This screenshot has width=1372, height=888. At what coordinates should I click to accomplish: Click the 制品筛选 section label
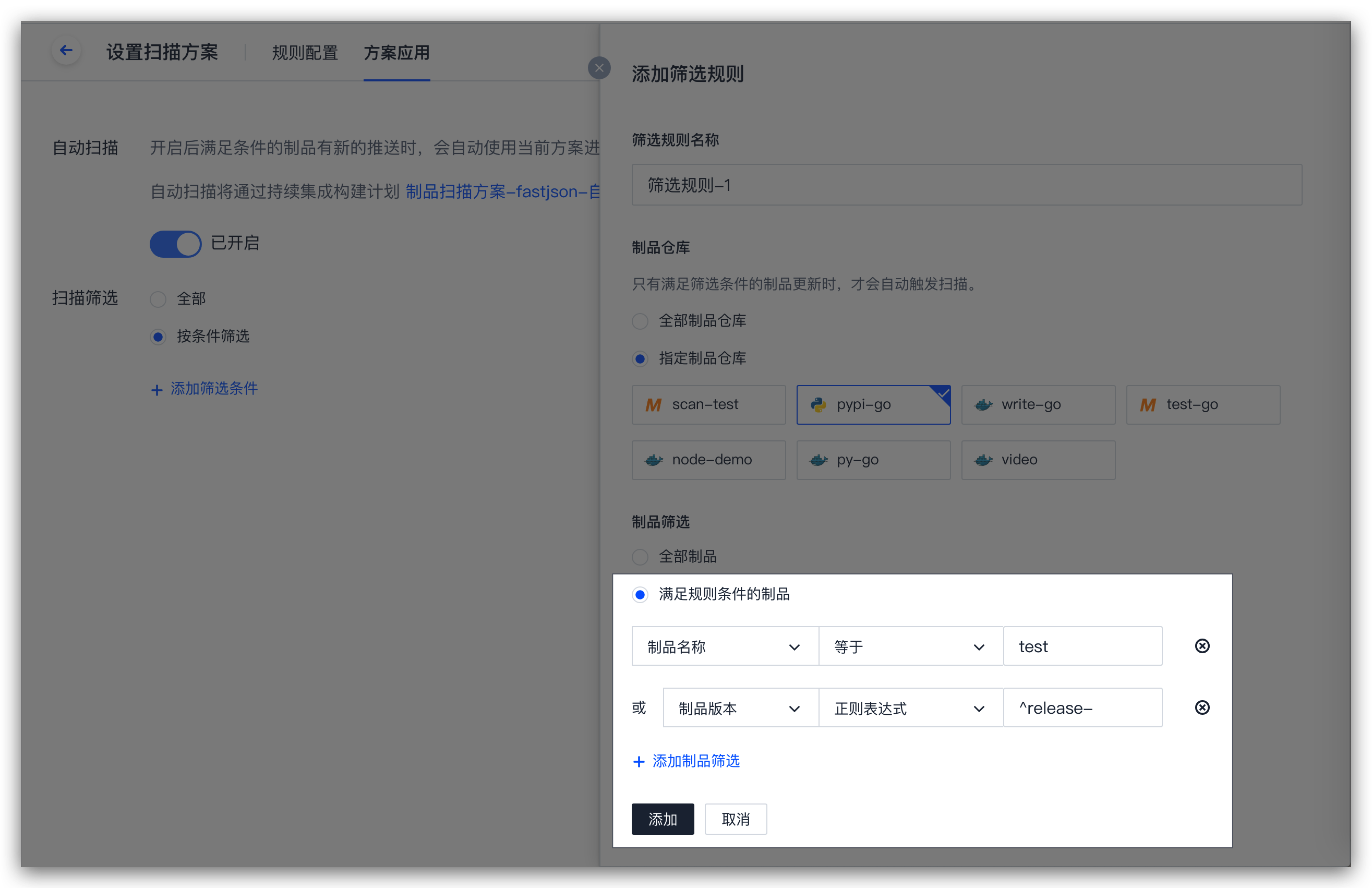660,522
